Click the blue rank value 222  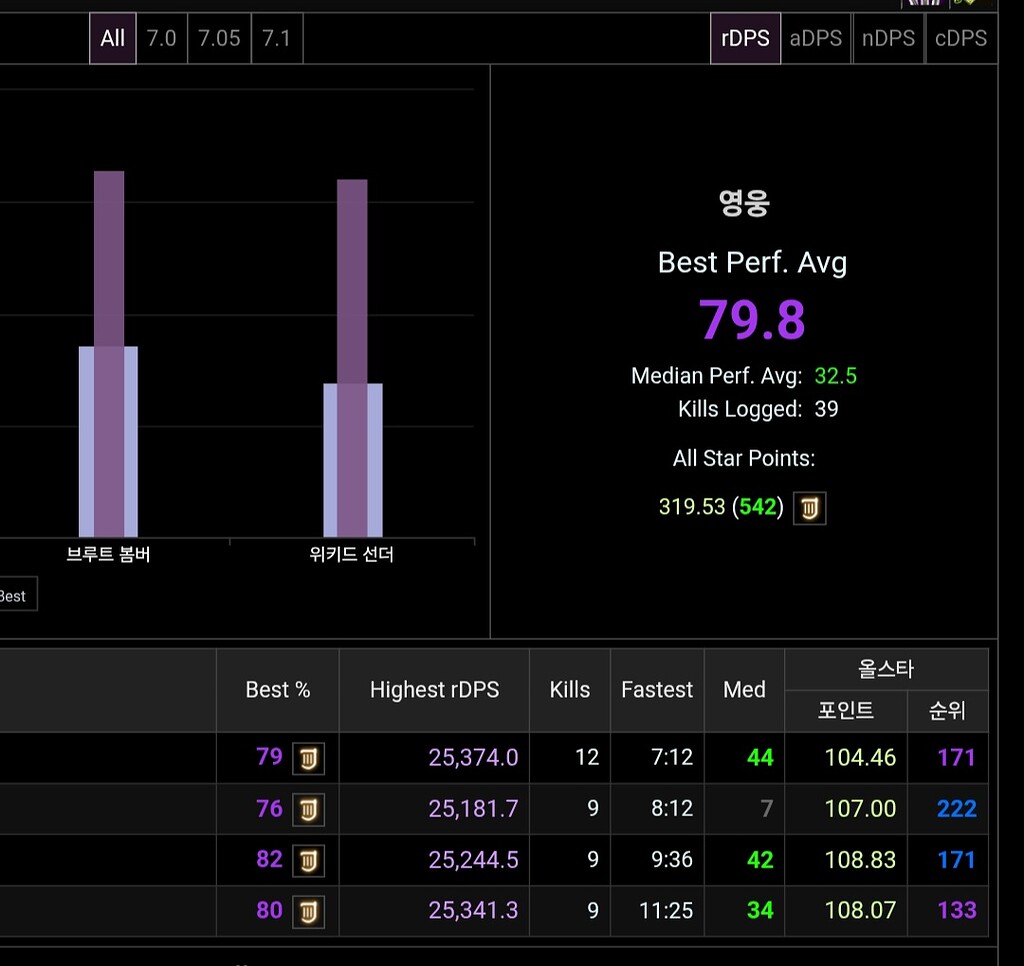(957, 809)
